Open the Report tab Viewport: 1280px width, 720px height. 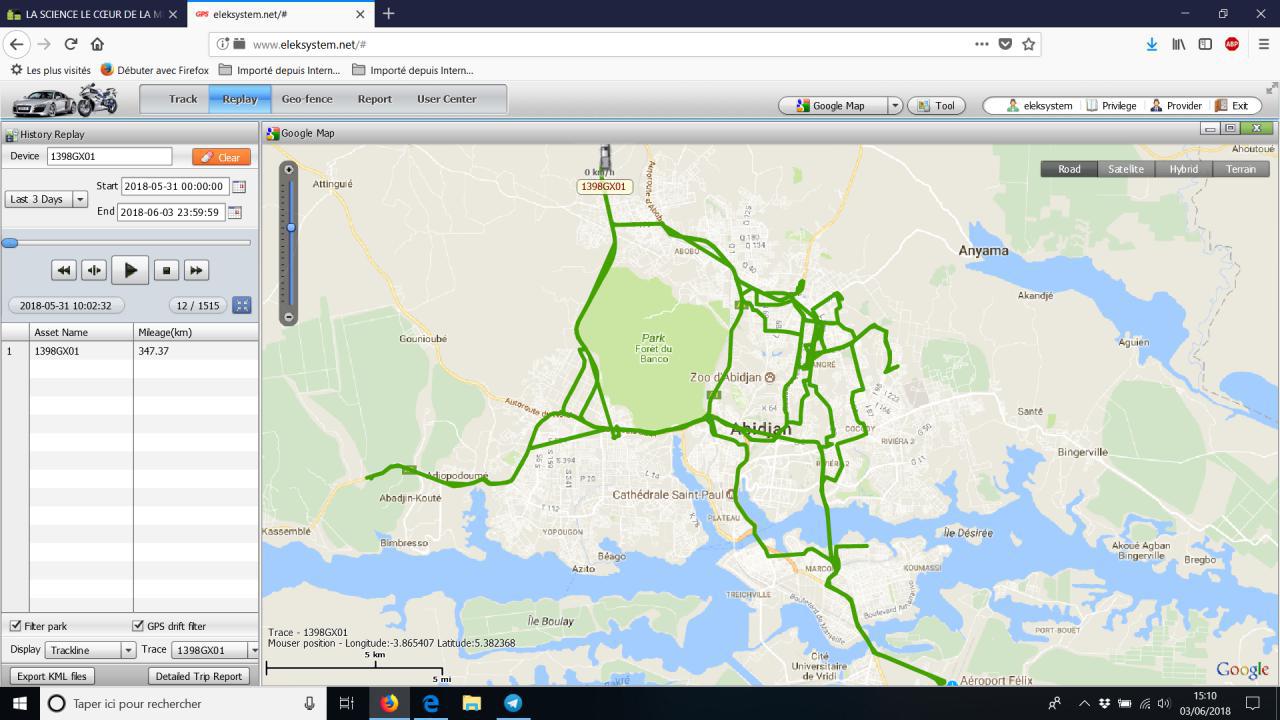pos(374,99)
